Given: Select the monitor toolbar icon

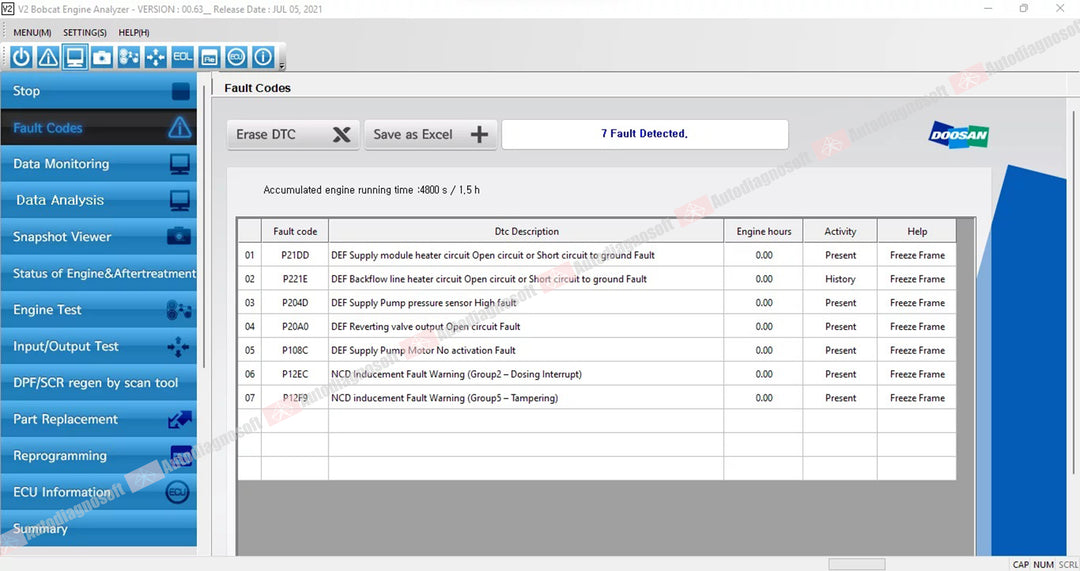Looking at the screenshot, I should coord(75,57).
